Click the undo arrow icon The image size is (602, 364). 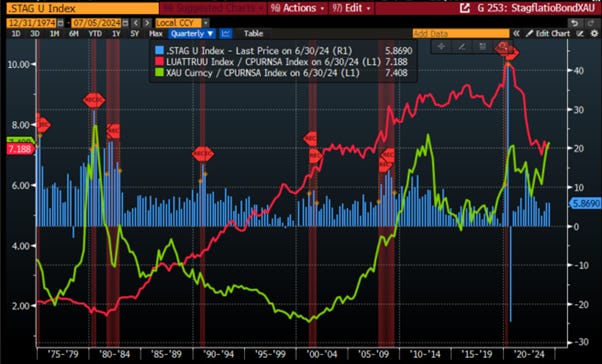tap(574, 23)
